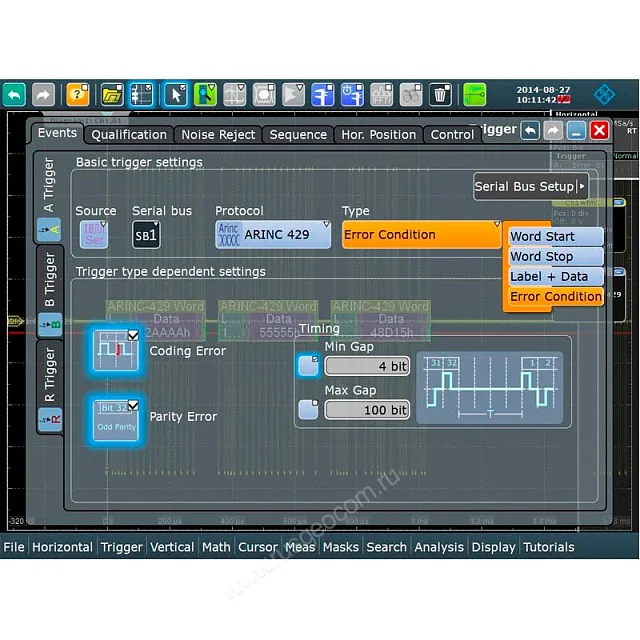Viewport: 640px width, 640px height.
Task: Open the Error Condition type dropdown
Action: click(420, 235)
